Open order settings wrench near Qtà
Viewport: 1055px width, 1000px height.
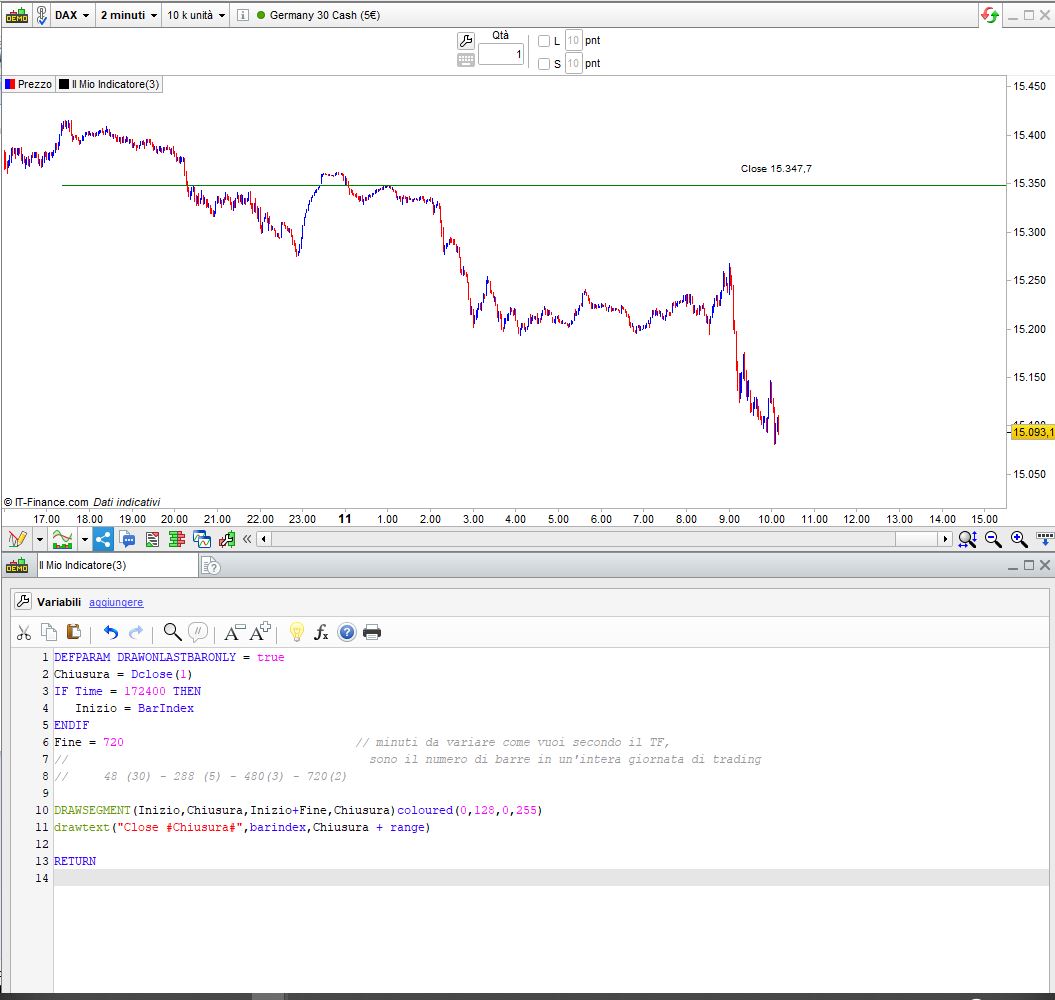[466, 41]
